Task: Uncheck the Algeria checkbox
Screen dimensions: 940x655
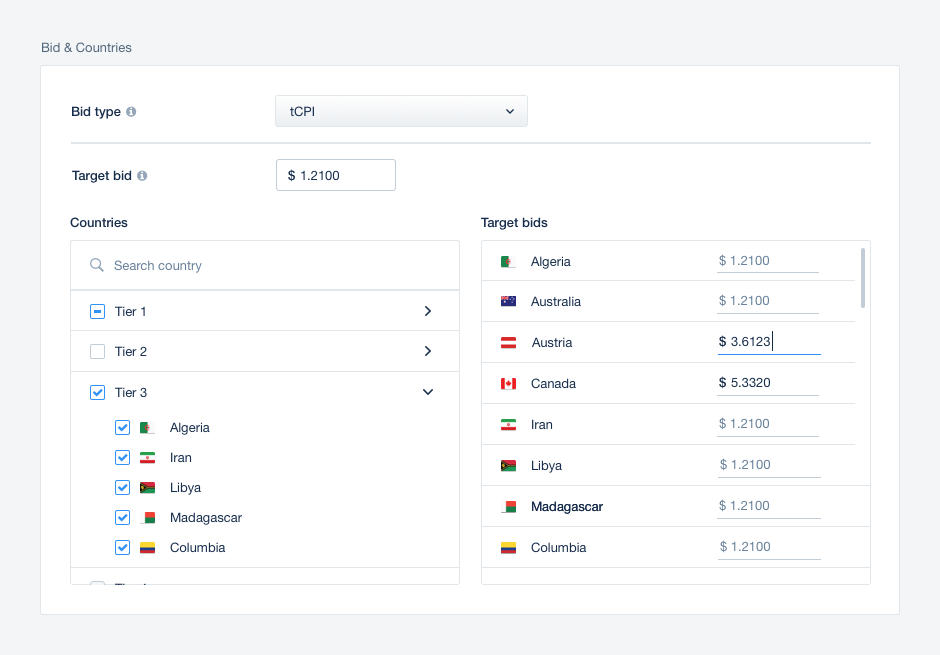Action: 122,428
